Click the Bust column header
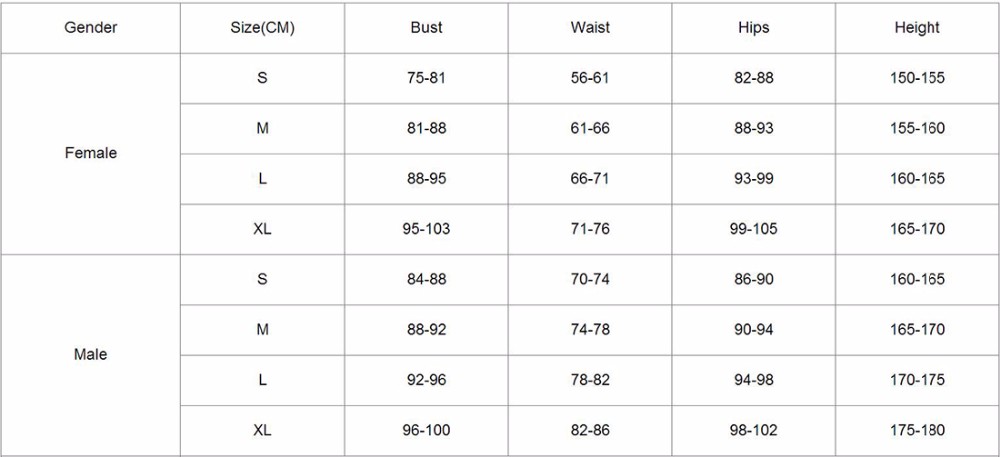This screenshot has width=1000, height=457. tap(427, 28)
